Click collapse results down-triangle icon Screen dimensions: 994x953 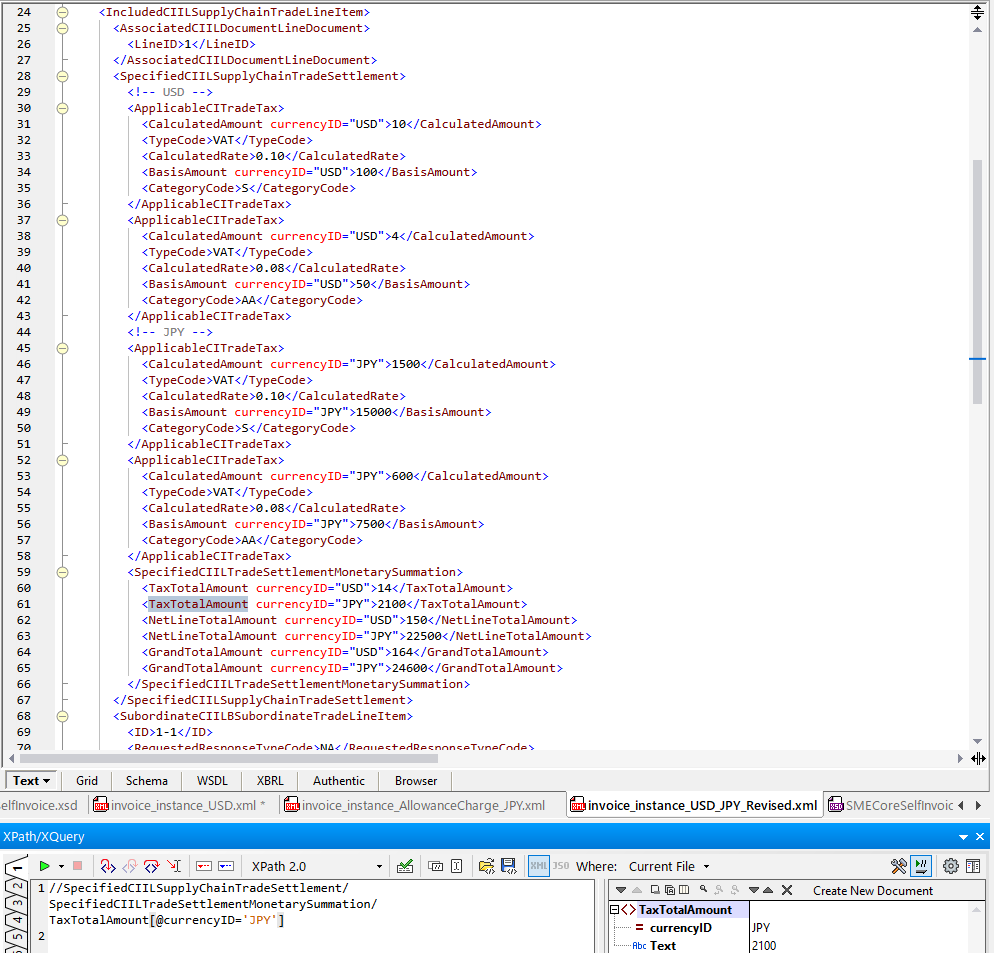[x=754, y=890]
